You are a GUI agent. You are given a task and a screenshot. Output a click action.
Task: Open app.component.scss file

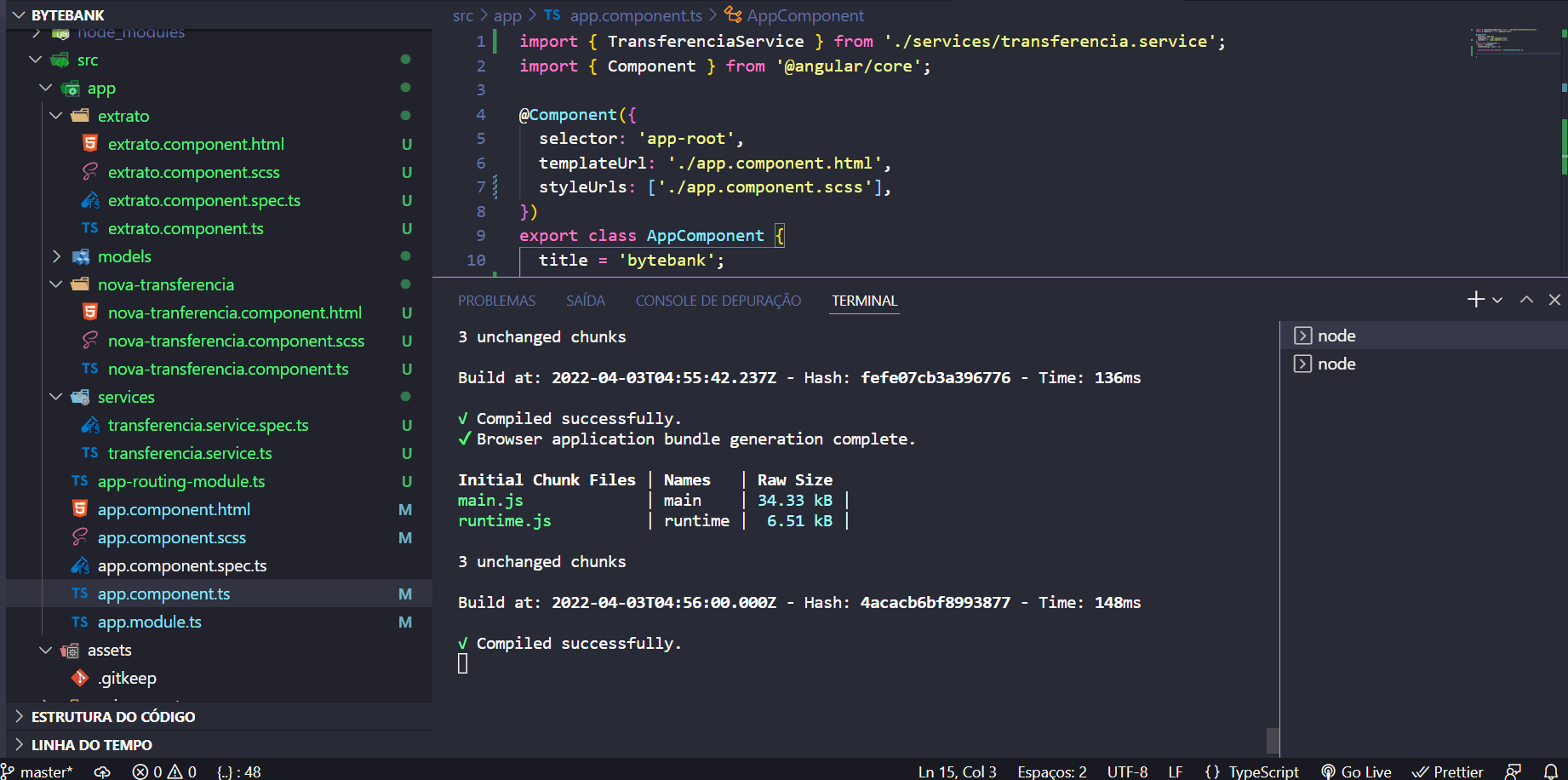tap(171, 537)
